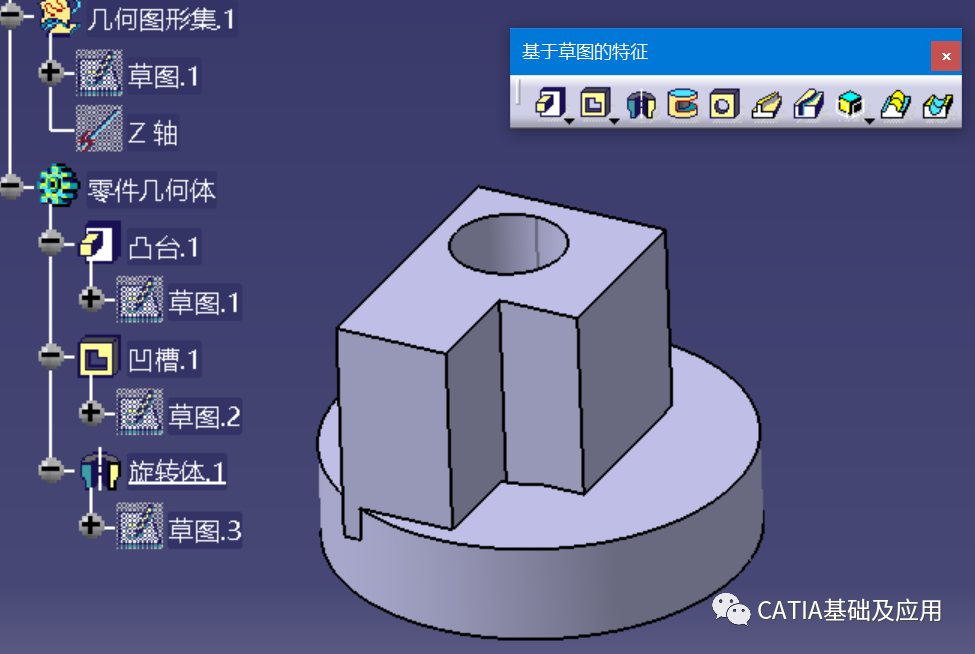975x654 pixels.
Task: Collapse the 几何图形集.1 tree node
Action: pyautogui.click(x=11, y=16)
